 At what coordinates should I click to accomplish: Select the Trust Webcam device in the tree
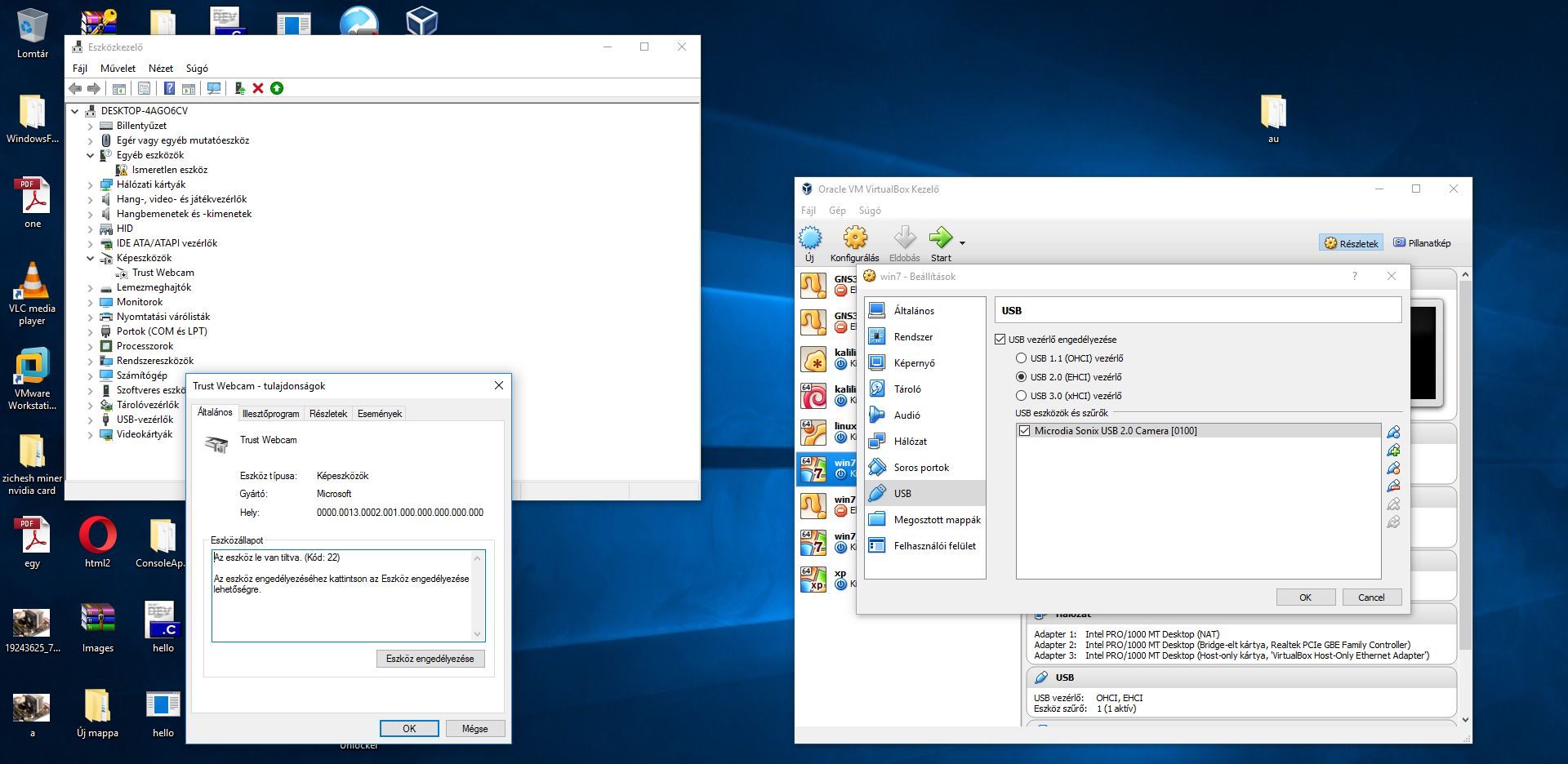tap(163, 273)
